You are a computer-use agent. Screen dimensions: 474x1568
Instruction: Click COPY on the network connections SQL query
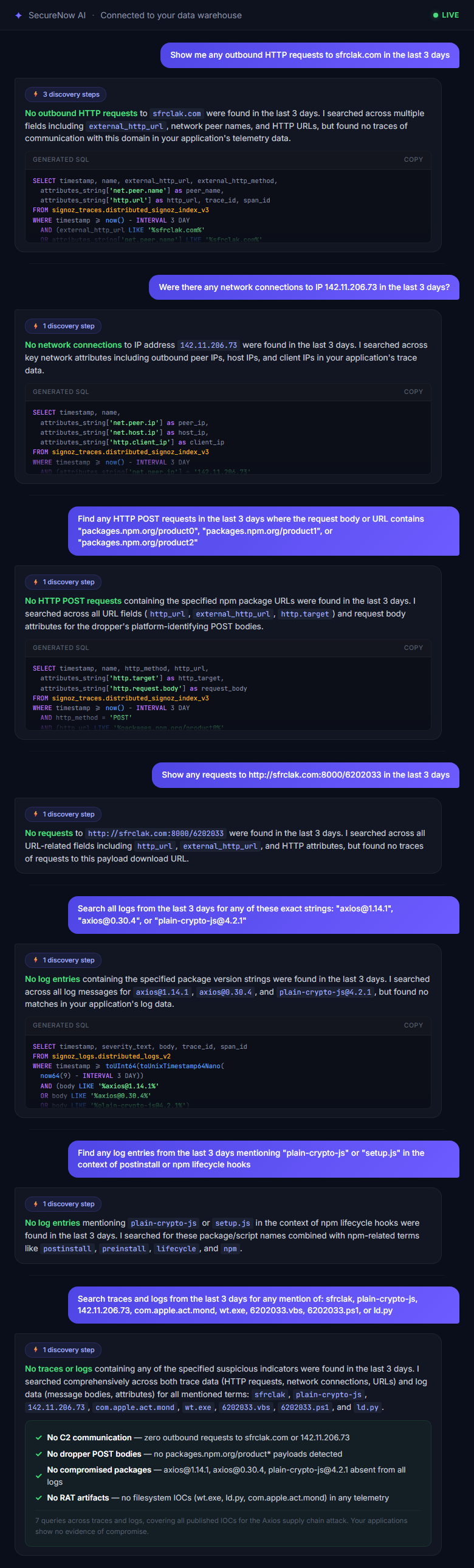tap(414, 392)
